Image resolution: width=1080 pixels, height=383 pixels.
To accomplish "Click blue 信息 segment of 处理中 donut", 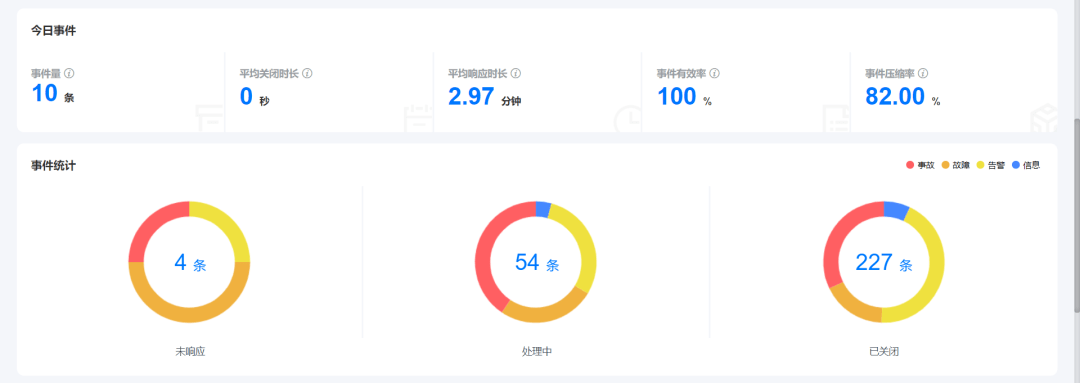I will point(543,209).
